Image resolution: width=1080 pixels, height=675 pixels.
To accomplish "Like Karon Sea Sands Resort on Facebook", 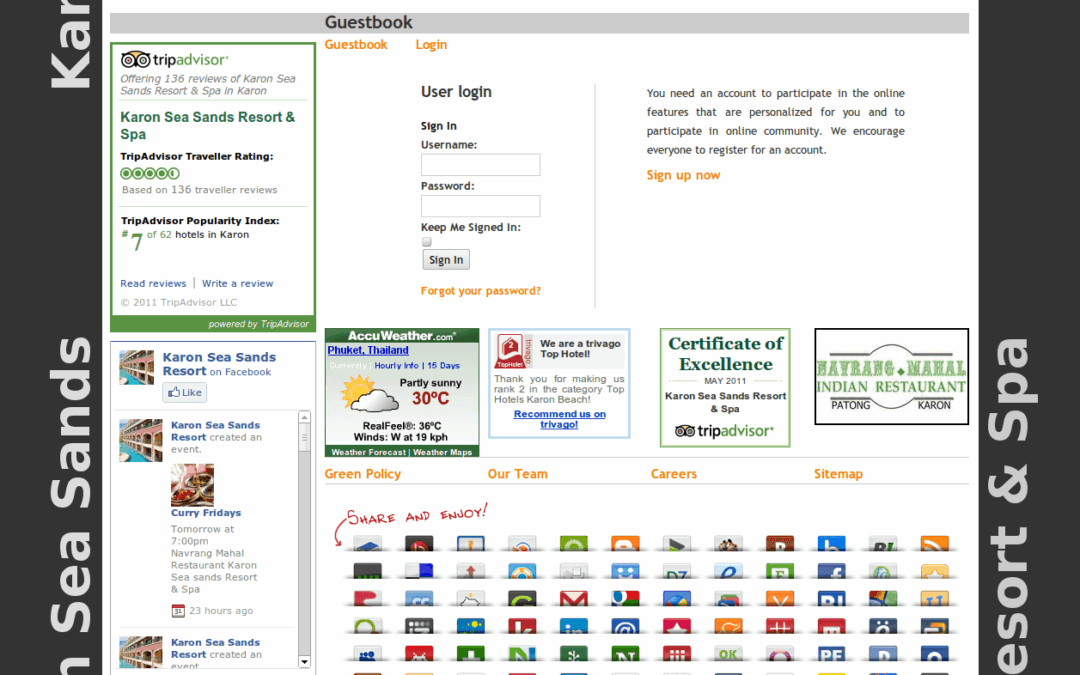I will [185, 393].
